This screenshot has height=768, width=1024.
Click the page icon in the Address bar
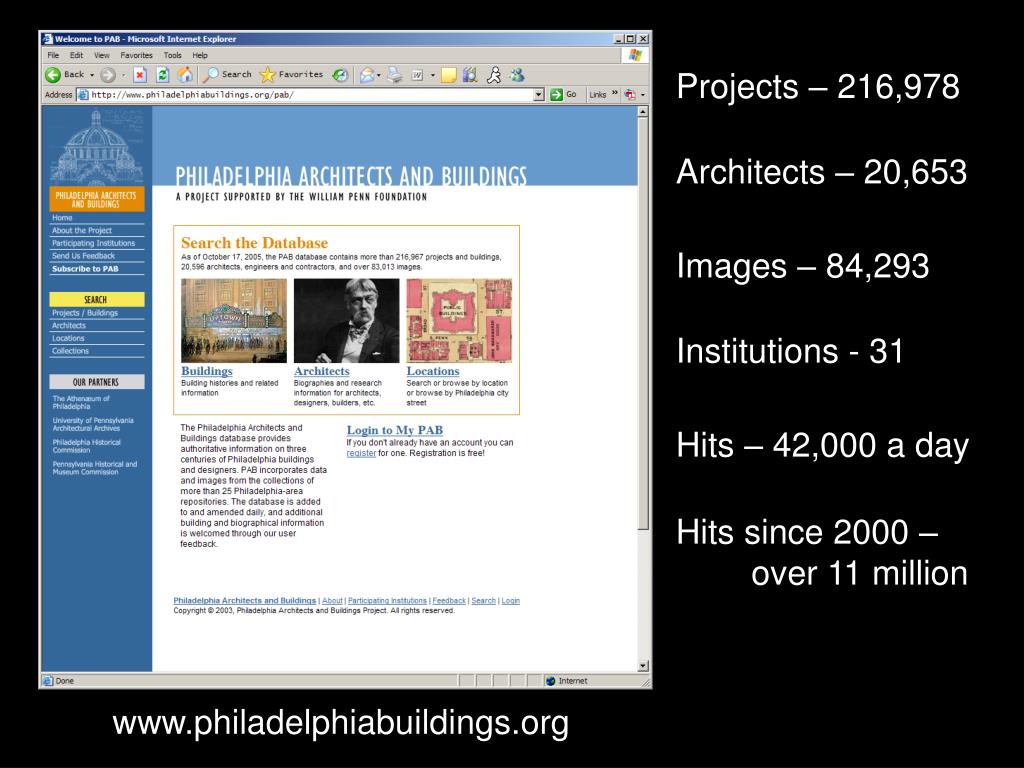[83, 95]
